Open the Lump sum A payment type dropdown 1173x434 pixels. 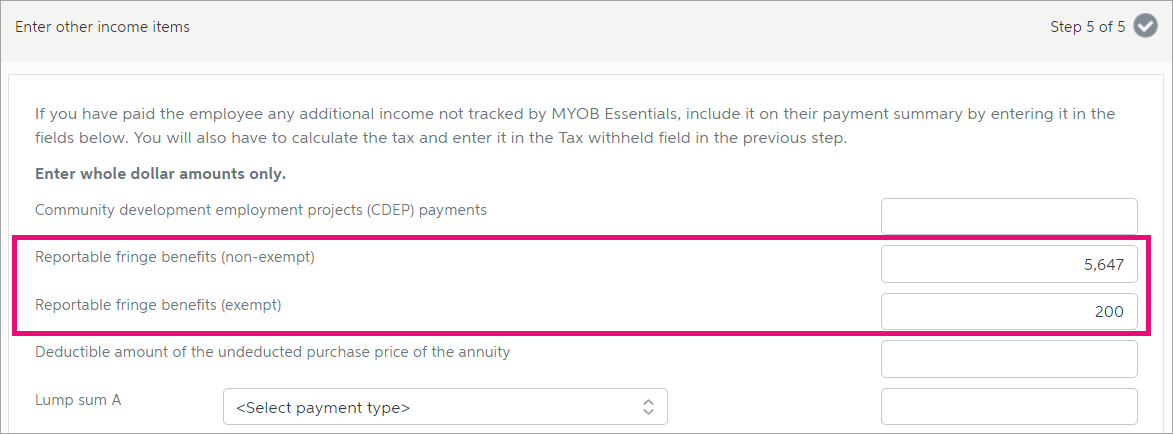tap(445, 407)
